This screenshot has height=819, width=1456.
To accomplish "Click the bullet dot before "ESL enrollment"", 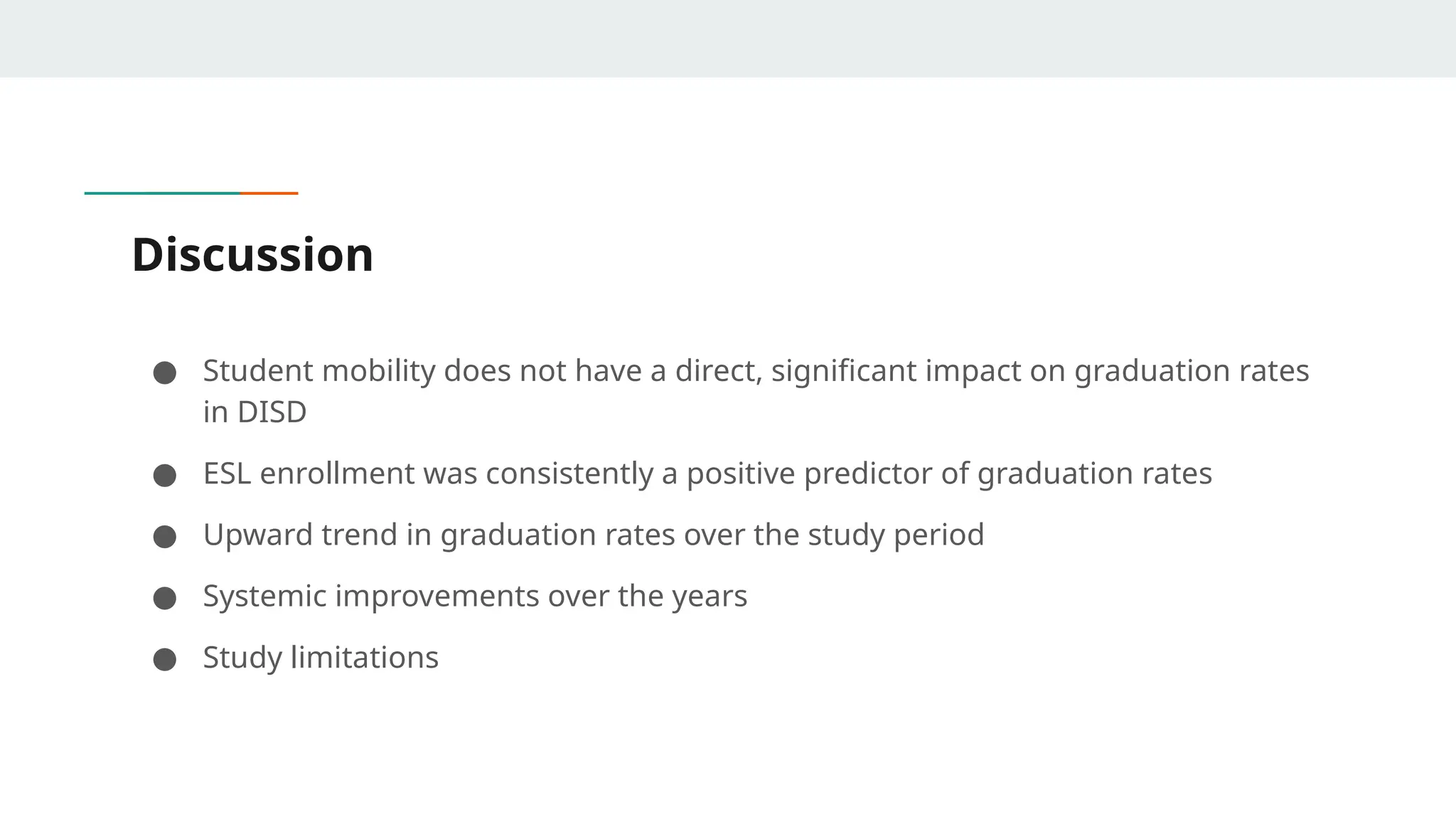I will pyautogui.click(x=164, y=475).
